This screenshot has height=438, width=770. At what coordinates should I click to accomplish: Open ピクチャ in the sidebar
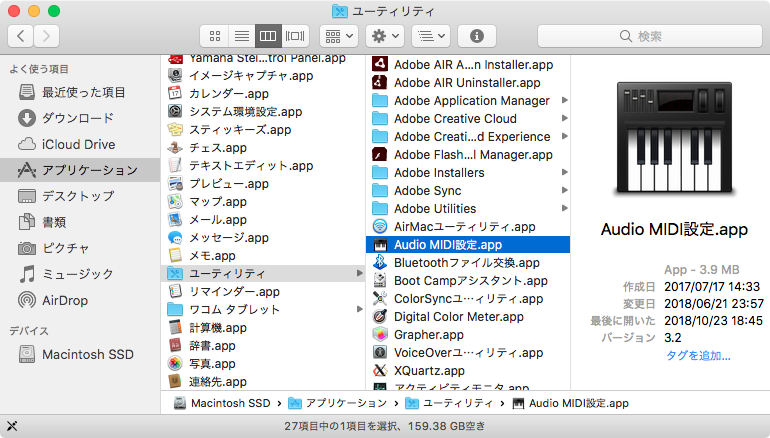[x=80, y=248]
